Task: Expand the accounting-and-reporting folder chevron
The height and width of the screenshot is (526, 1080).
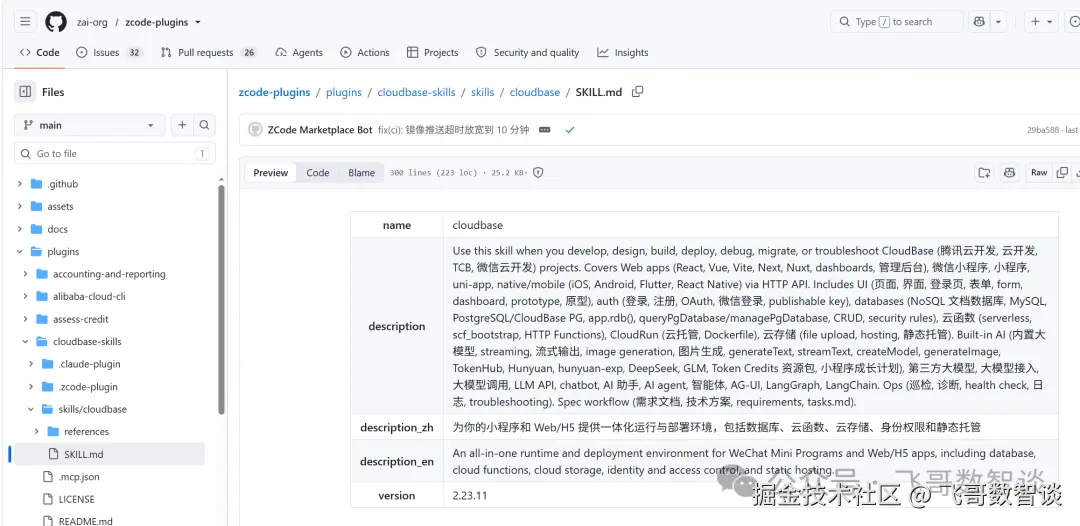Action: [x=25, y=274]
